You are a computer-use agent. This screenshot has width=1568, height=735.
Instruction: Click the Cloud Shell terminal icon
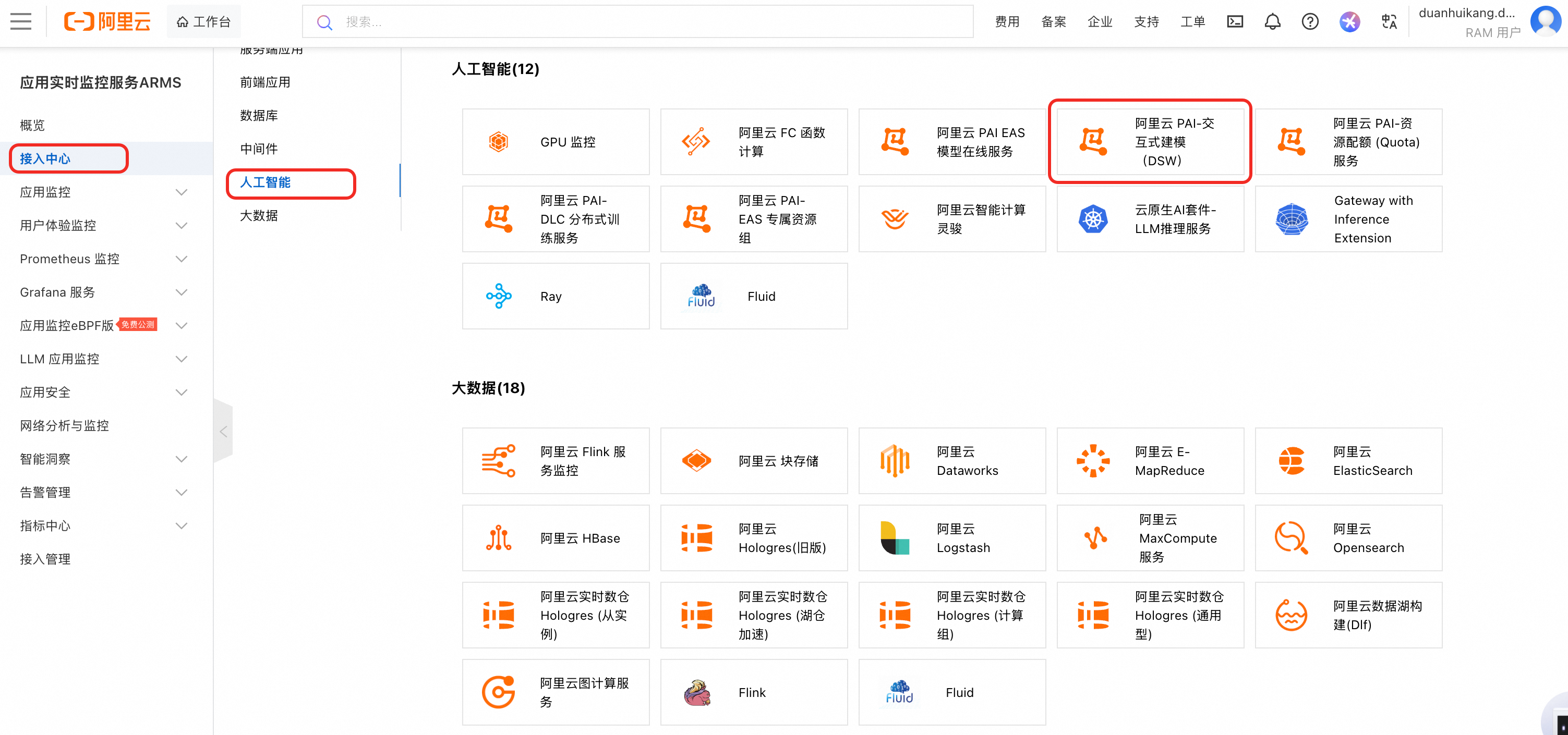point(1235,22)
